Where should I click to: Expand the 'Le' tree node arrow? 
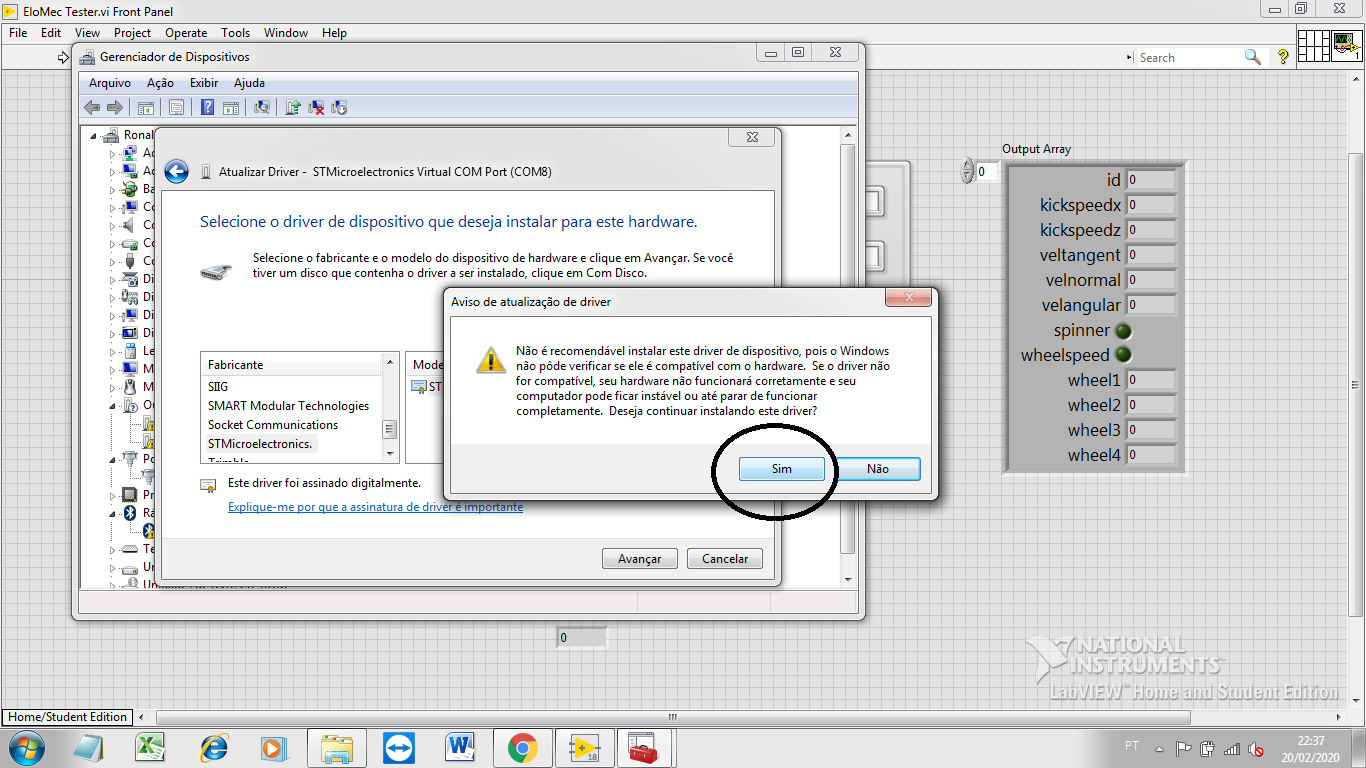113,351
